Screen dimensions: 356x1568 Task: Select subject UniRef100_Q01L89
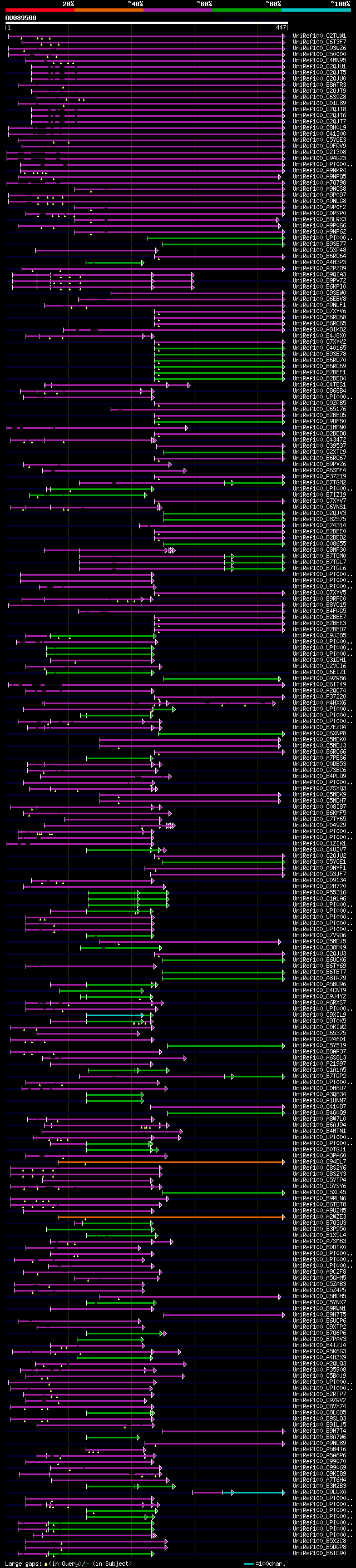319,103
